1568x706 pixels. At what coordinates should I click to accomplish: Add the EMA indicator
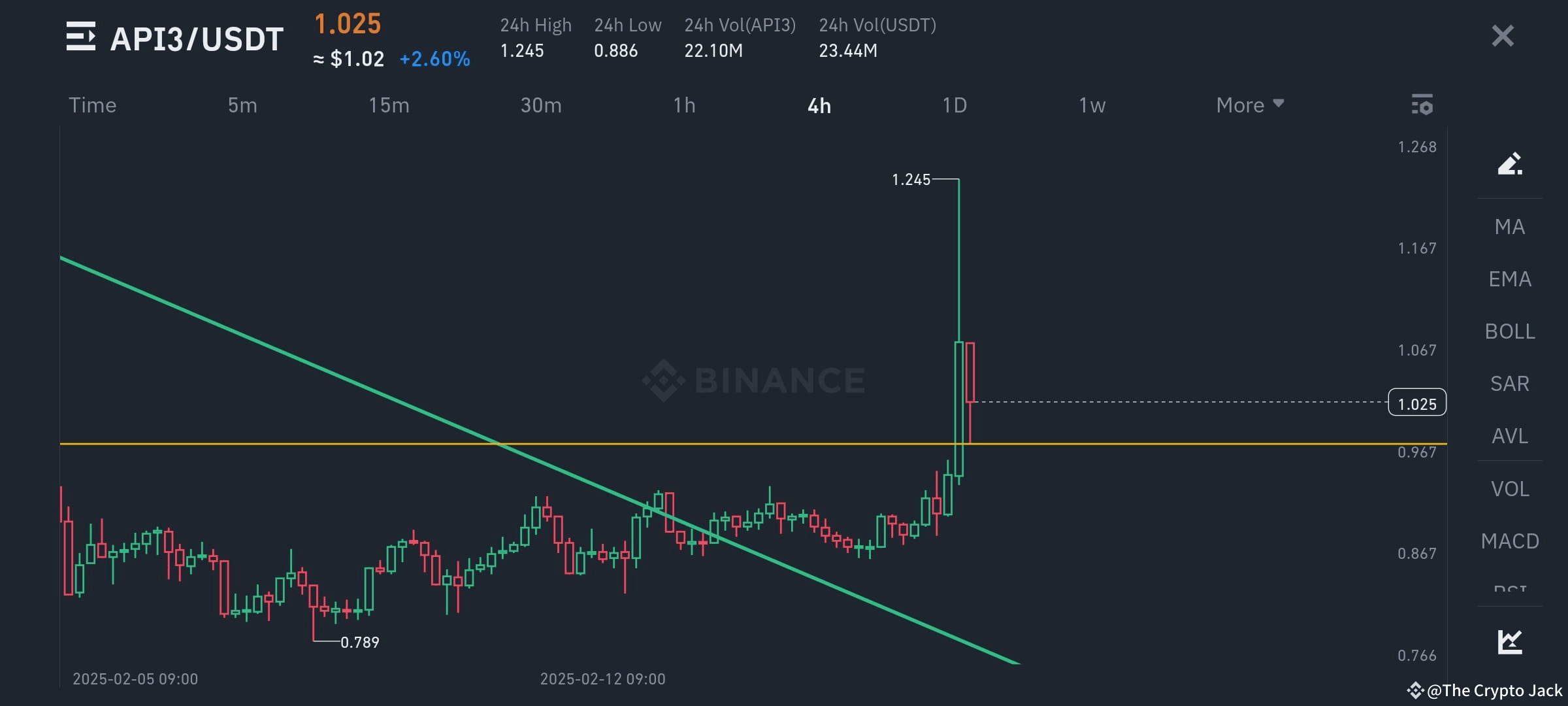[x=1510, y=278]
